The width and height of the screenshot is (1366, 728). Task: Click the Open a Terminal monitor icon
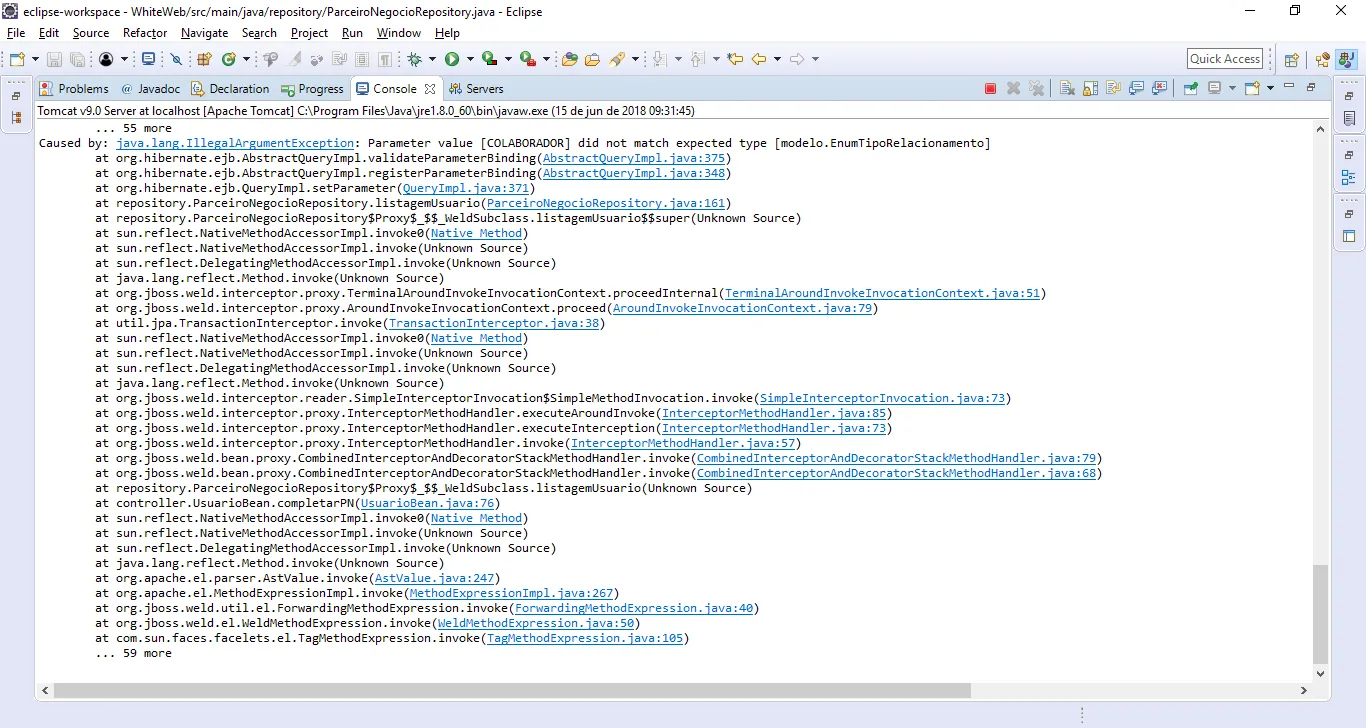click(149, 60)
